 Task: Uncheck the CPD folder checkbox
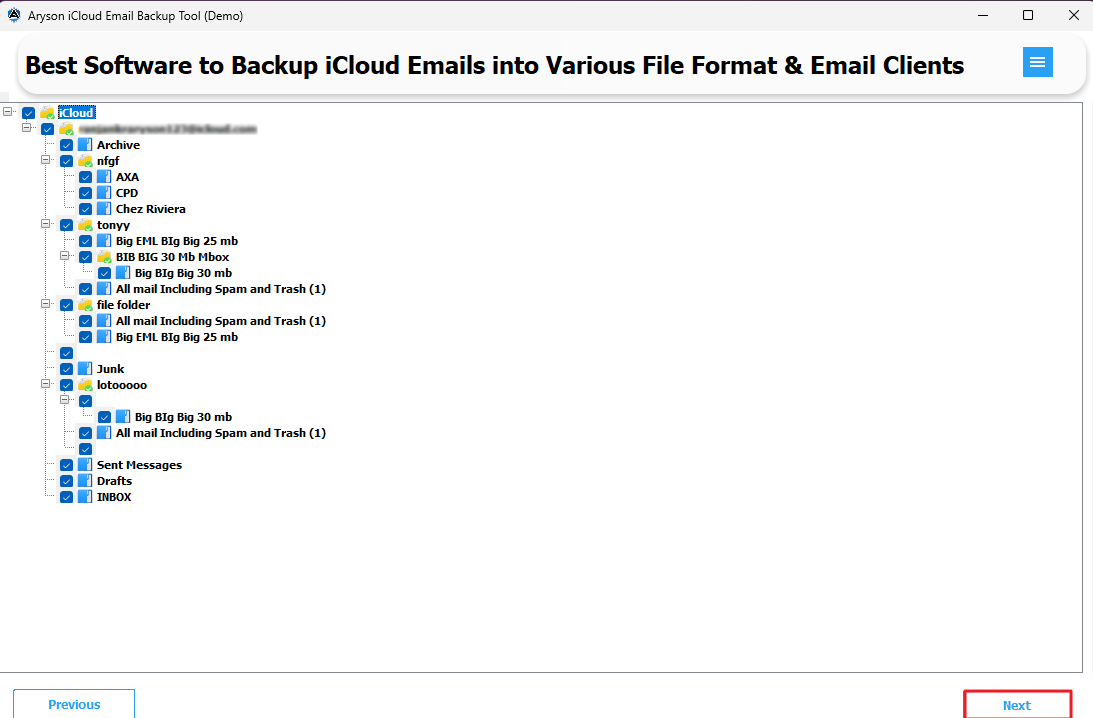(x=85, y=193)
